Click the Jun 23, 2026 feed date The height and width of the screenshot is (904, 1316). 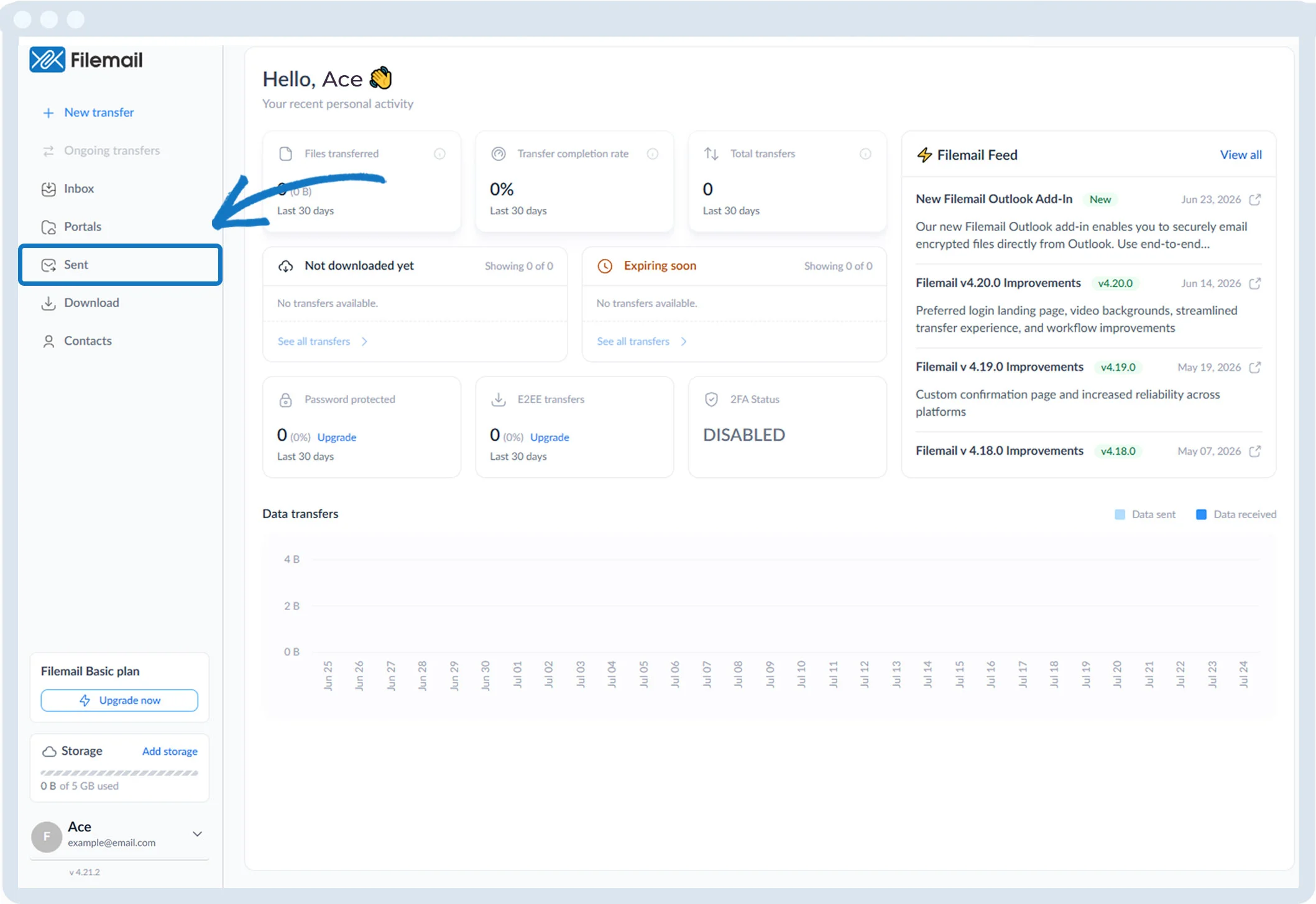click(1211, 199)
